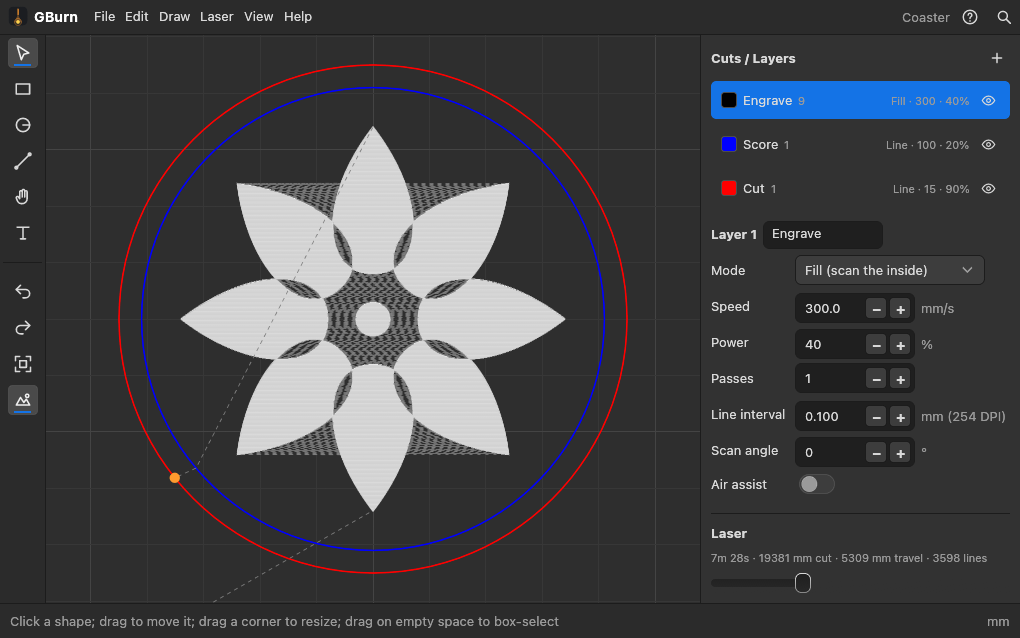Open the Draw menu

(x=174, y=17)
